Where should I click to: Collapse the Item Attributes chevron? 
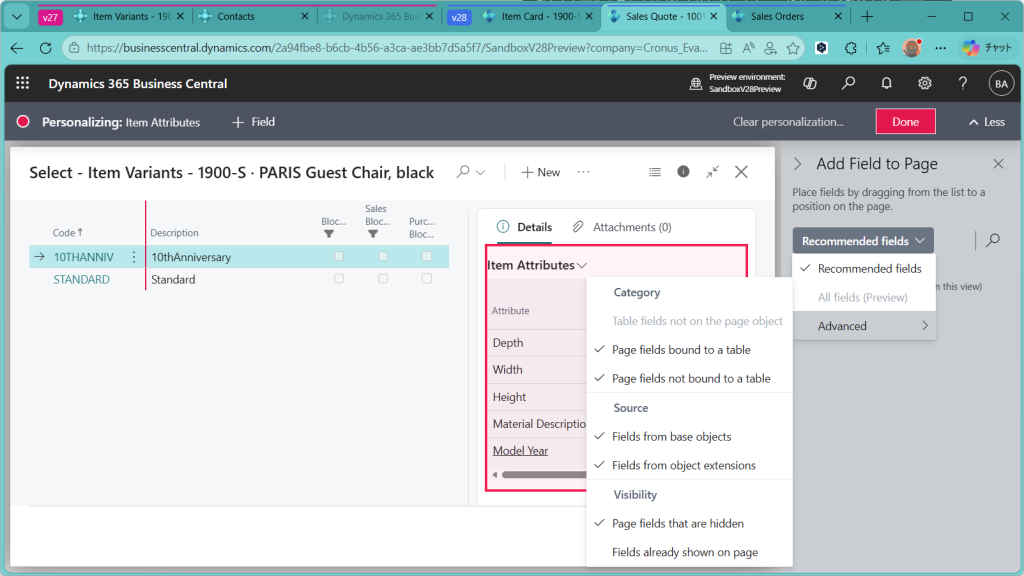click(582, 266)
